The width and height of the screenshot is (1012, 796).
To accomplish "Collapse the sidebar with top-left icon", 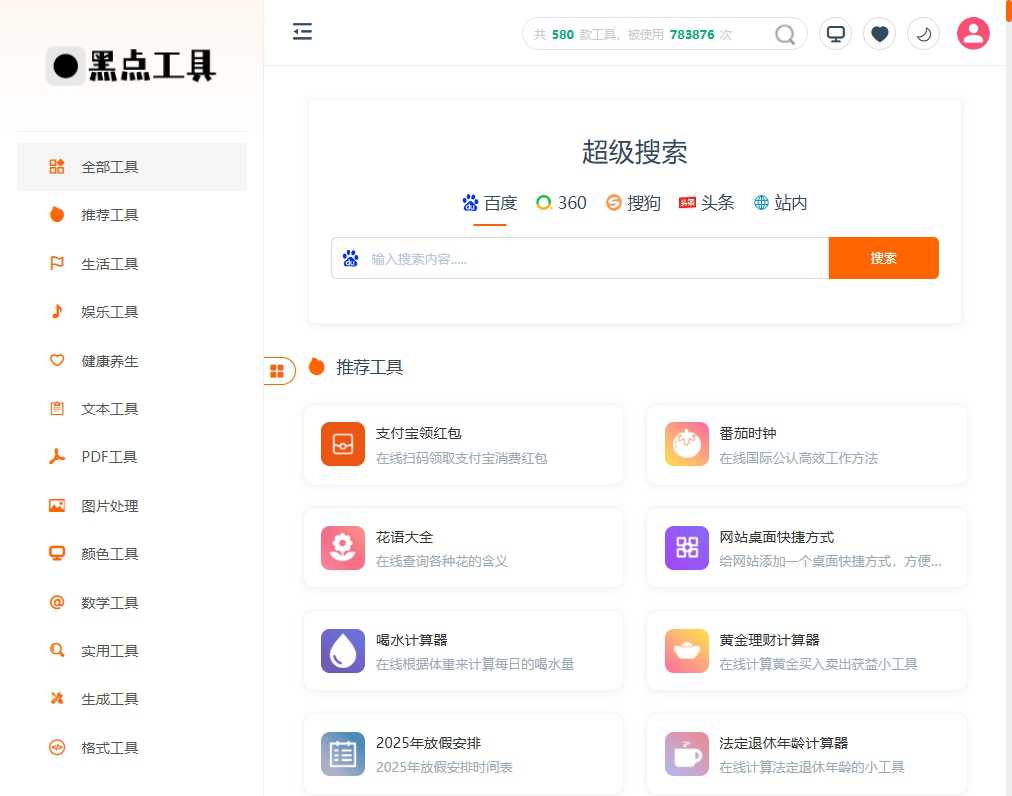I will (x=303, y=31).
